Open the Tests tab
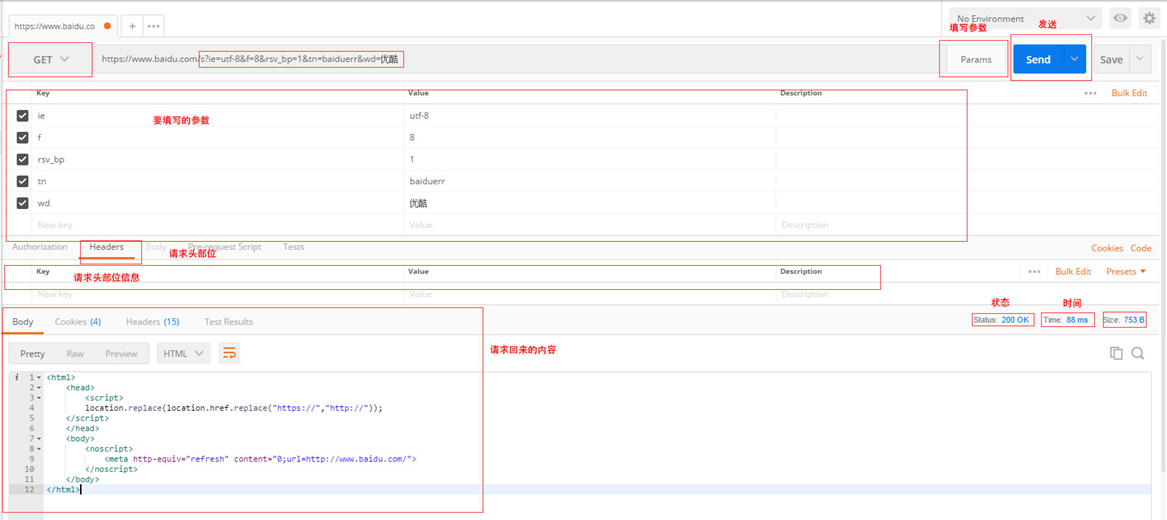This screenshot has width=1167, height=520. point(293,247)
